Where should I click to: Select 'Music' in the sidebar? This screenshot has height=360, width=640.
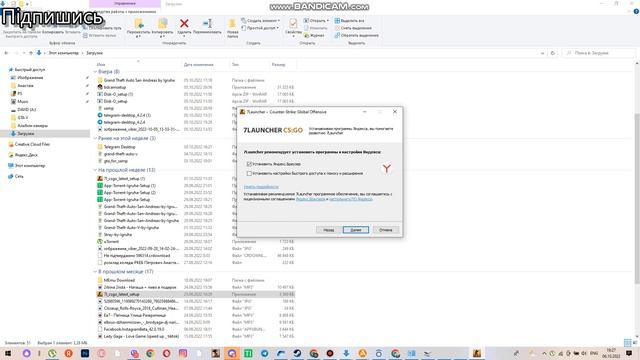[x=23, y=102]
